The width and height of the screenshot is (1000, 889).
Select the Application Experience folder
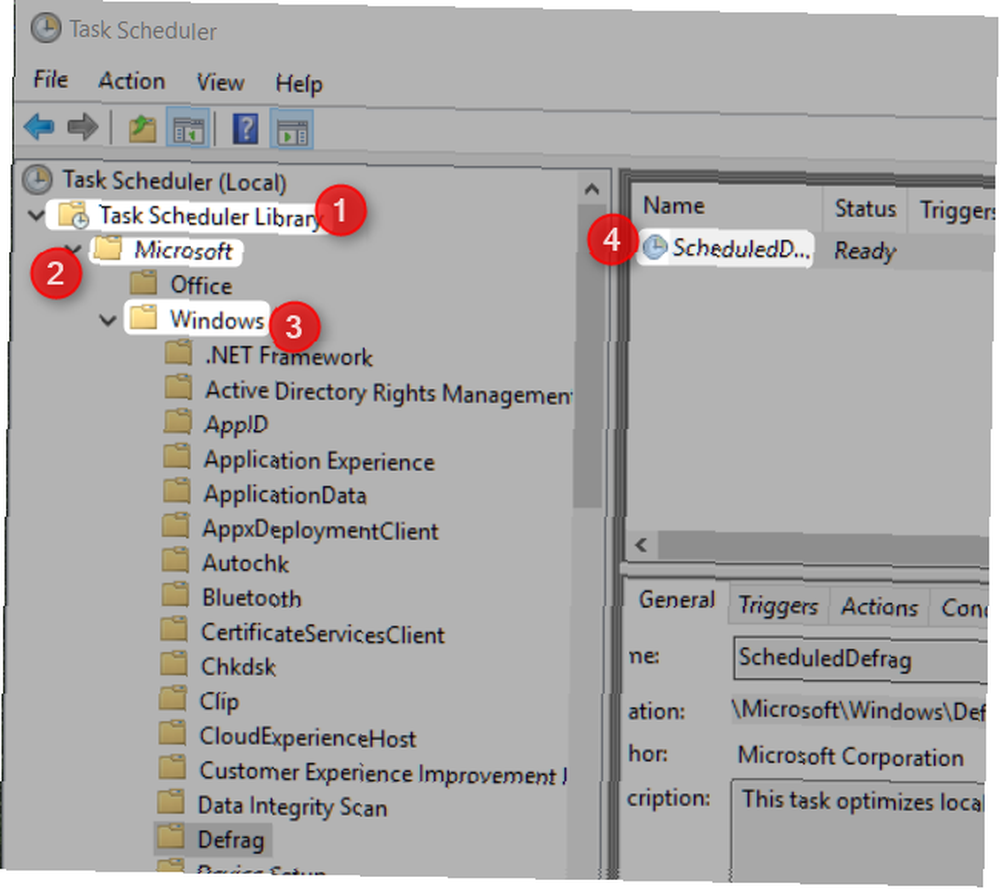coord(320,460)
